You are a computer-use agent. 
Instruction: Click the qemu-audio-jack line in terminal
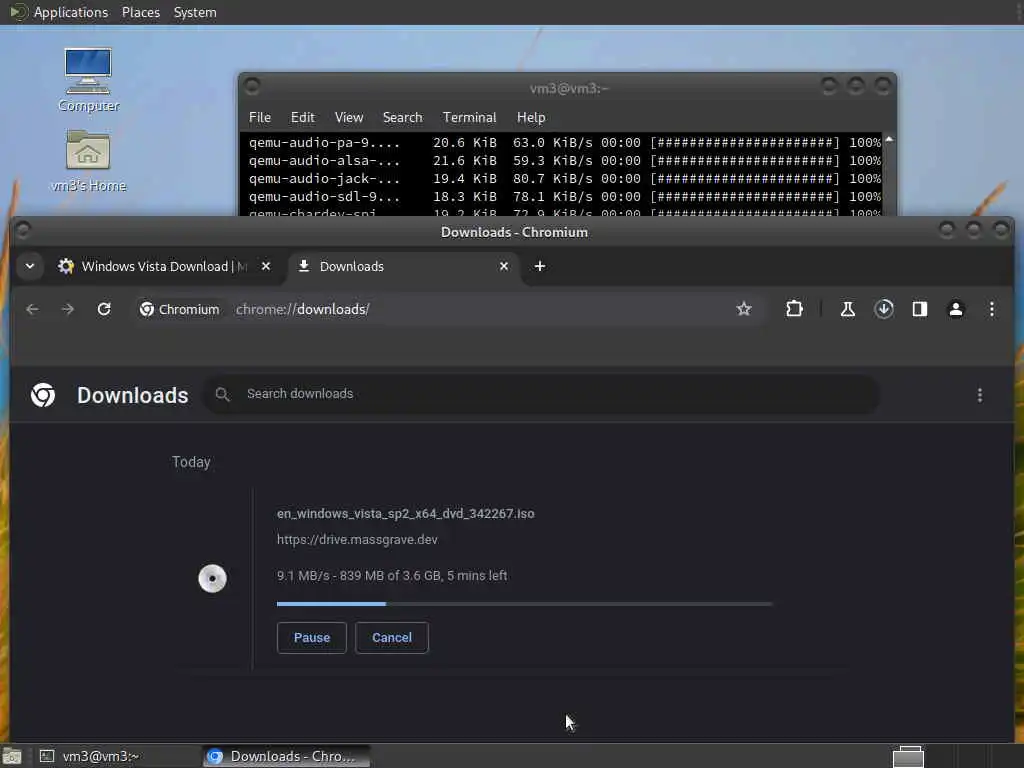pos(564,178)
